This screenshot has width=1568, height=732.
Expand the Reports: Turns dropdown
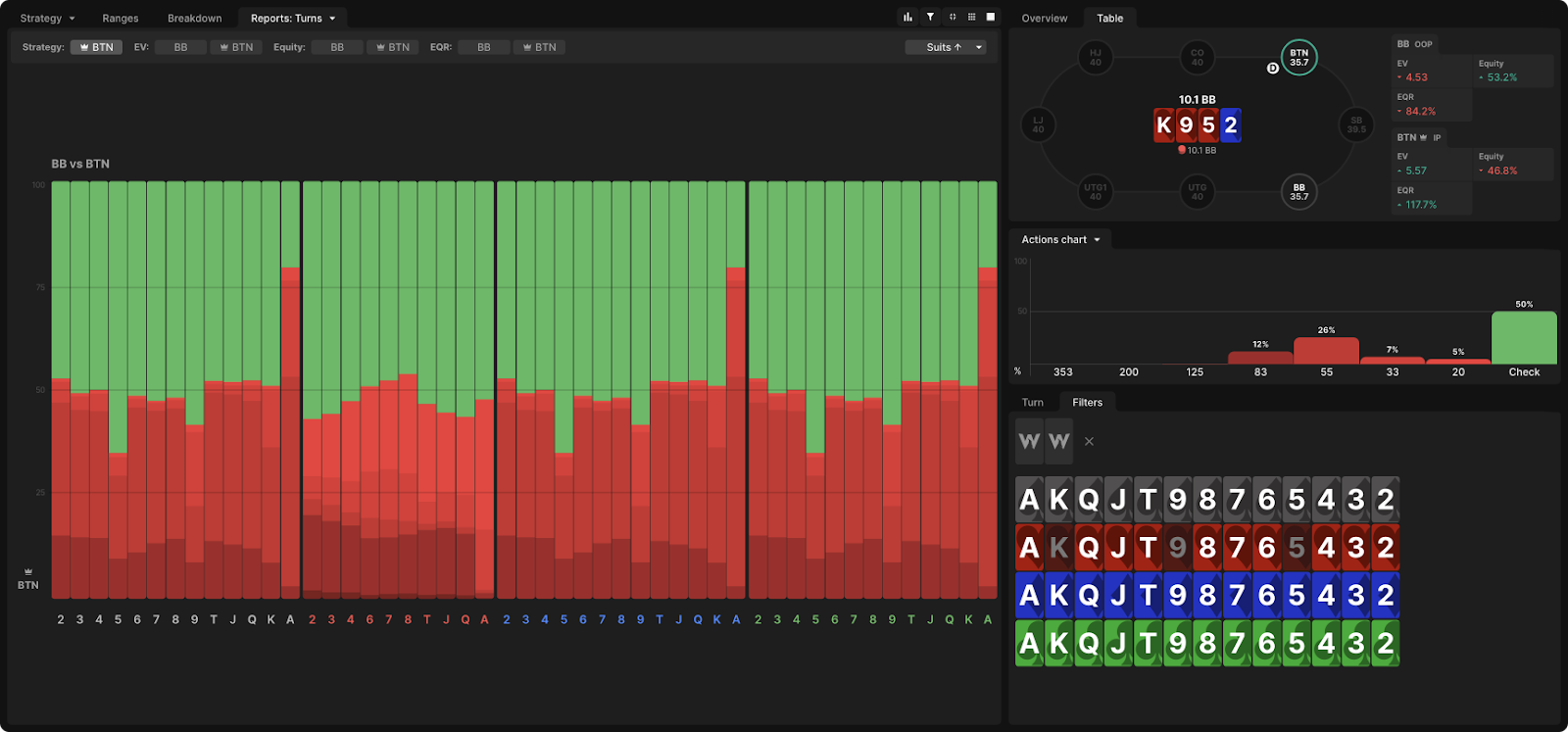coord(292,19)
